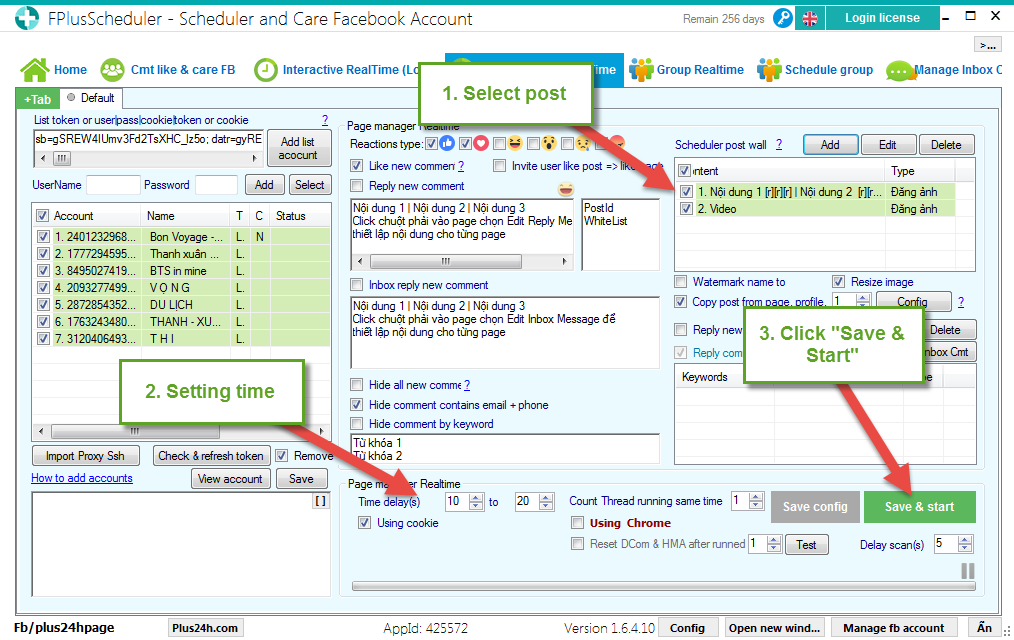Toggle the Like reaction checkbox
Screen dimensions: 1014x640
431,144
